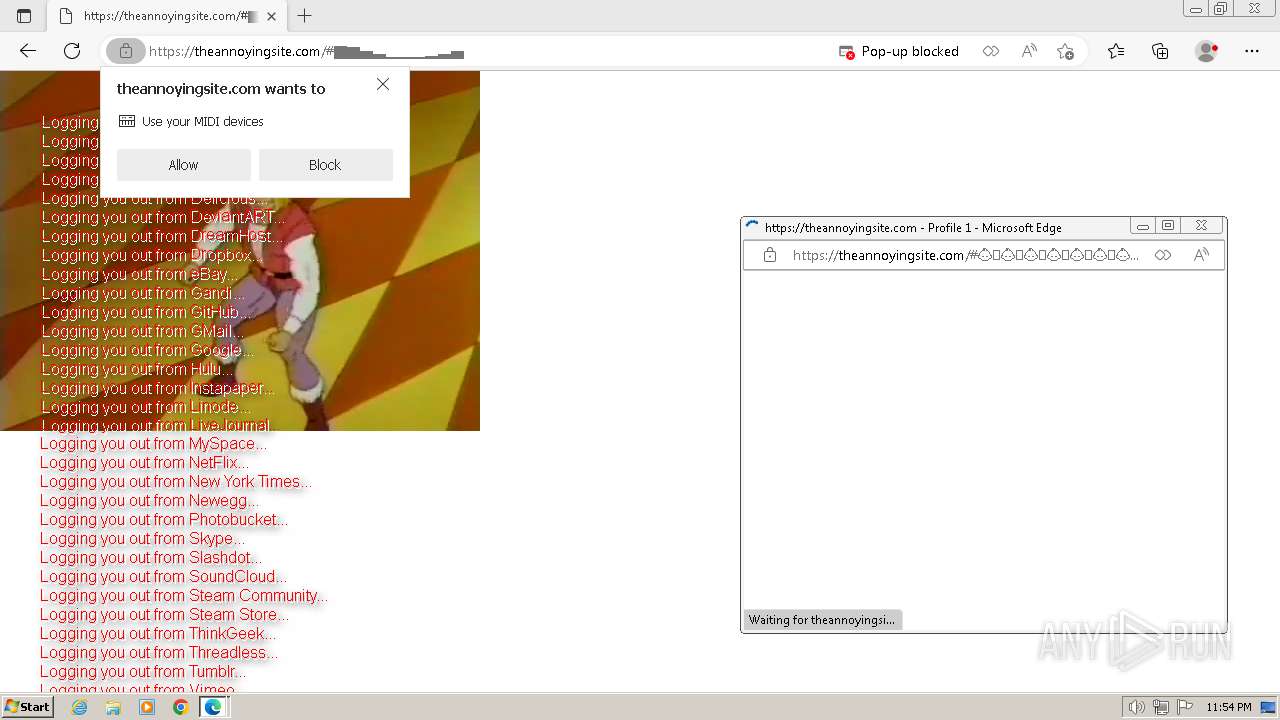
Task: Start Read aloud in the main address bar
Action: click(x=1028, y=51)
